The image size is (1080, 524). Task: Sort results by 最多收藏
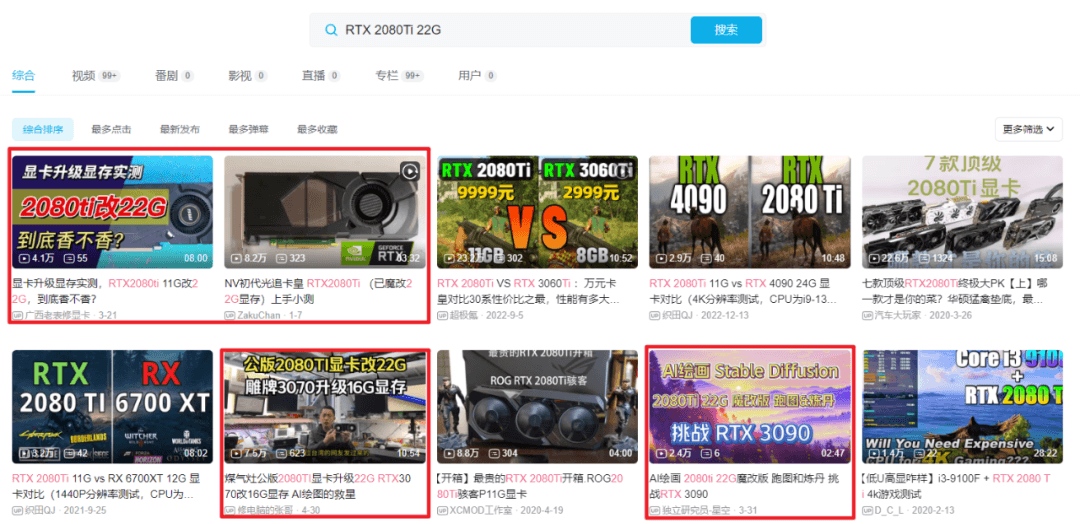point(318,129)
